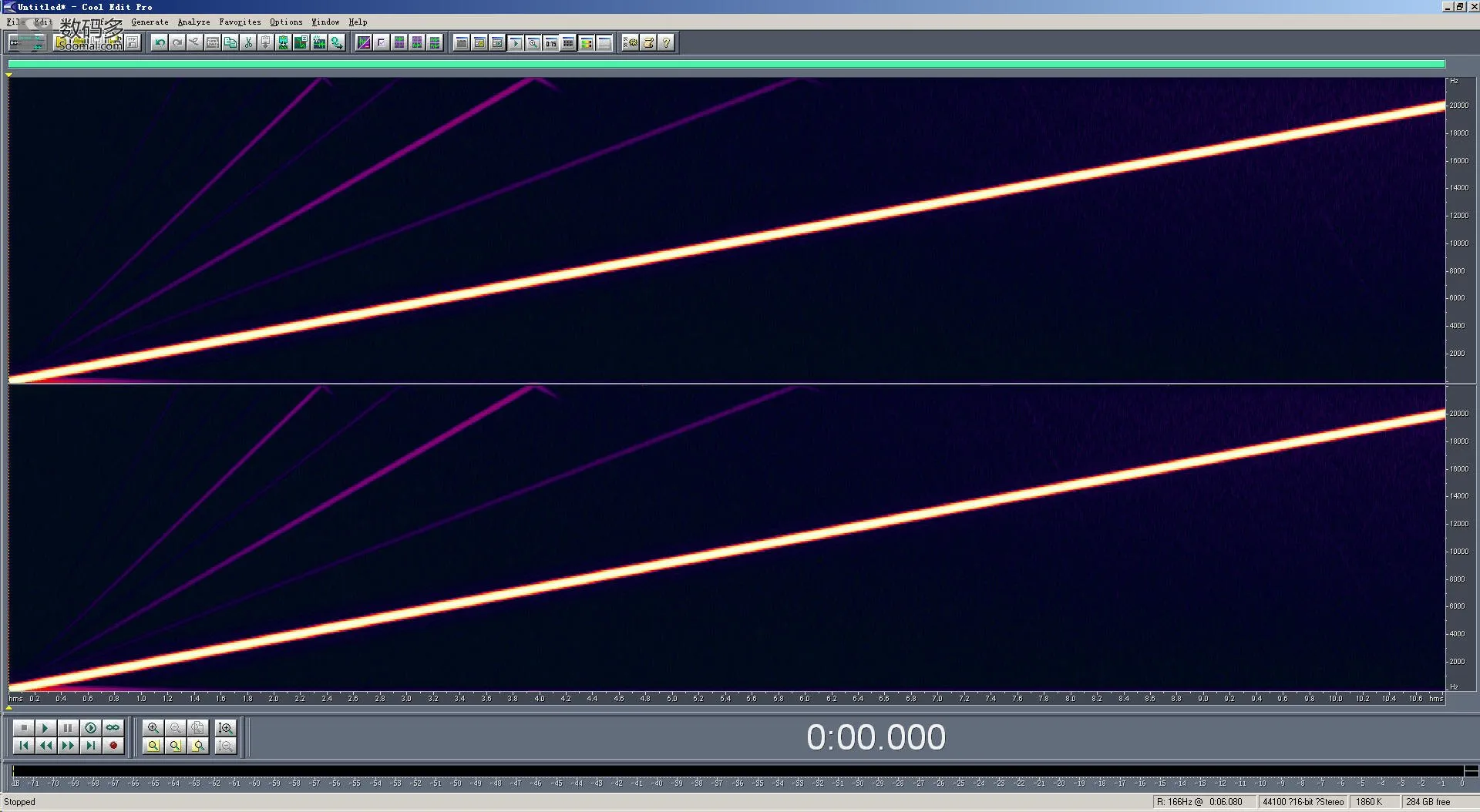Click the Rewind double-arrow button
Image resolution: width=1480 pixels, height=812 pixels.
45,746
